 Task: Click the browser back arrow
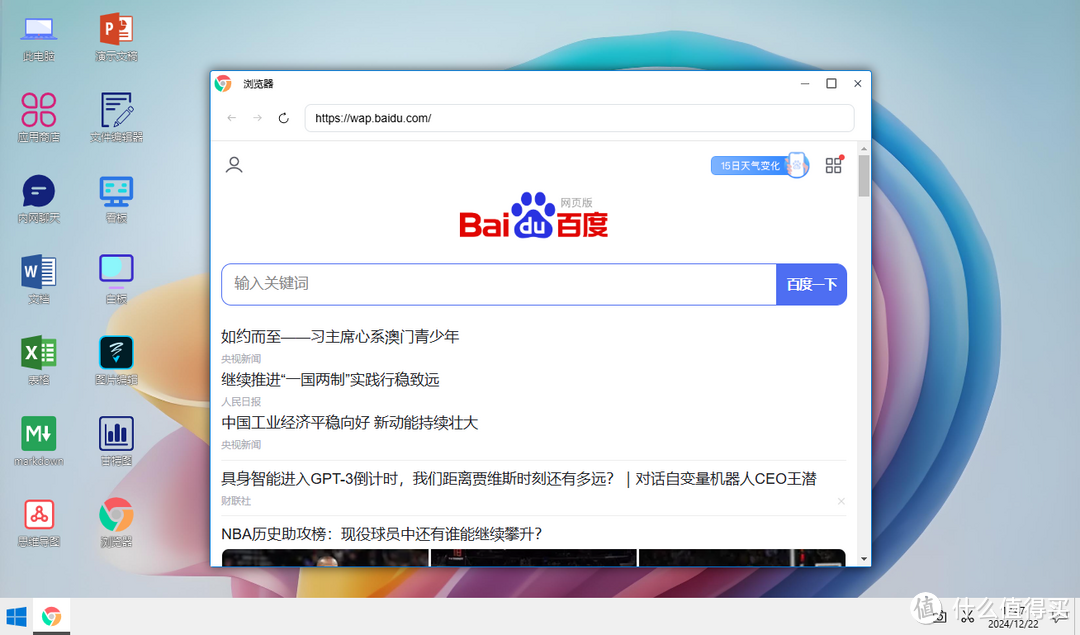point(231,117)
